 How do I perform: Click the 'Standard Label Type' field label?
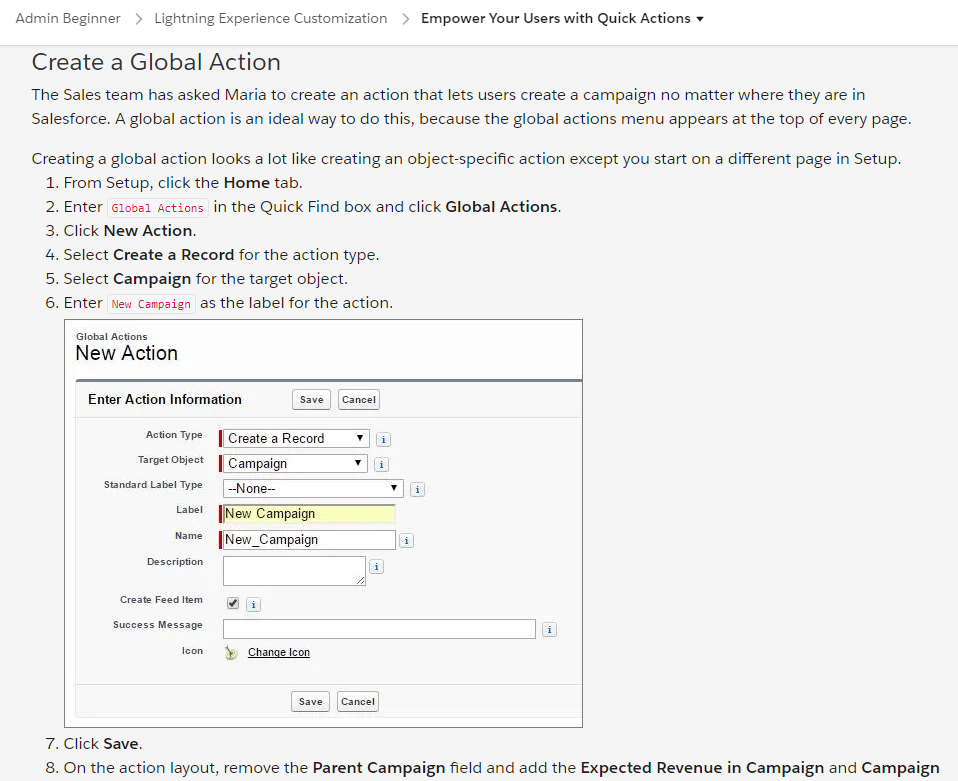[153, 485]
